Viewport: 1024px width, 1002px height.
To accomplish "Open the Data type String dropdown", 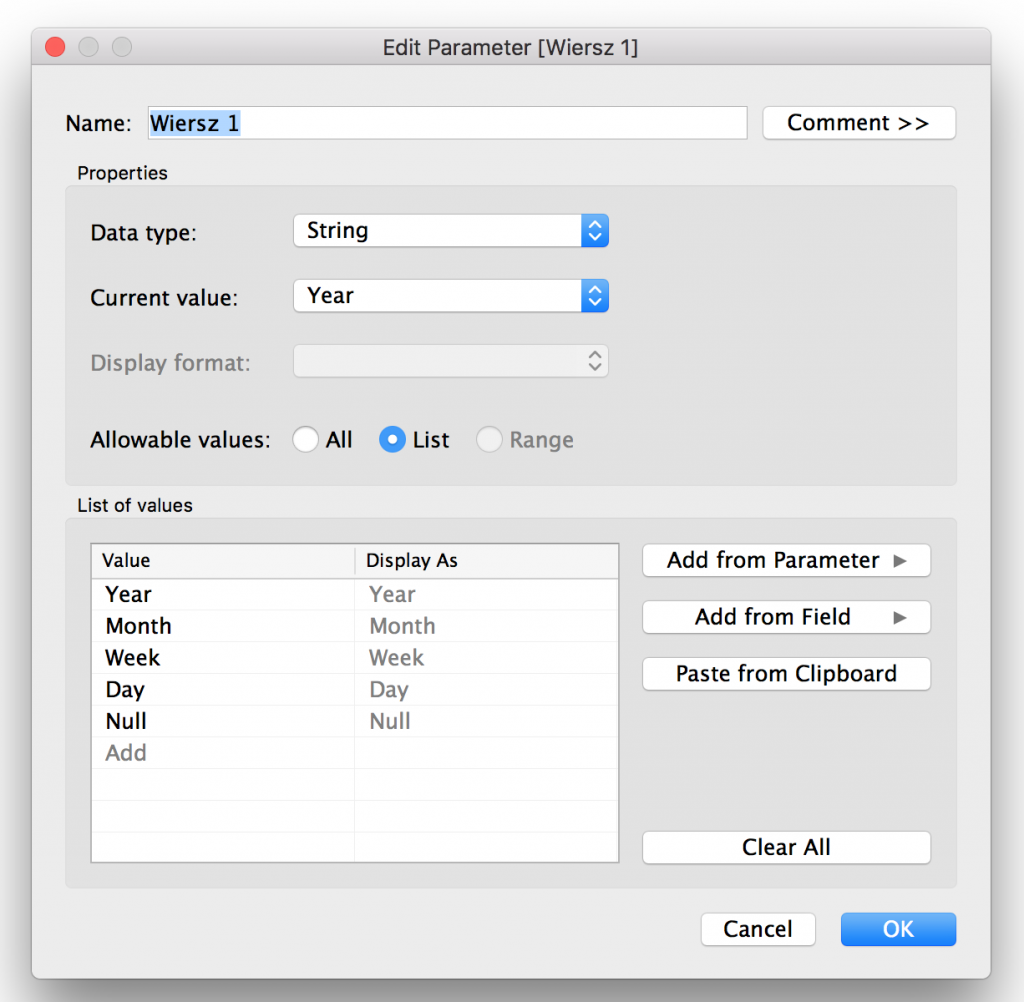I will (x=450, y=231).
